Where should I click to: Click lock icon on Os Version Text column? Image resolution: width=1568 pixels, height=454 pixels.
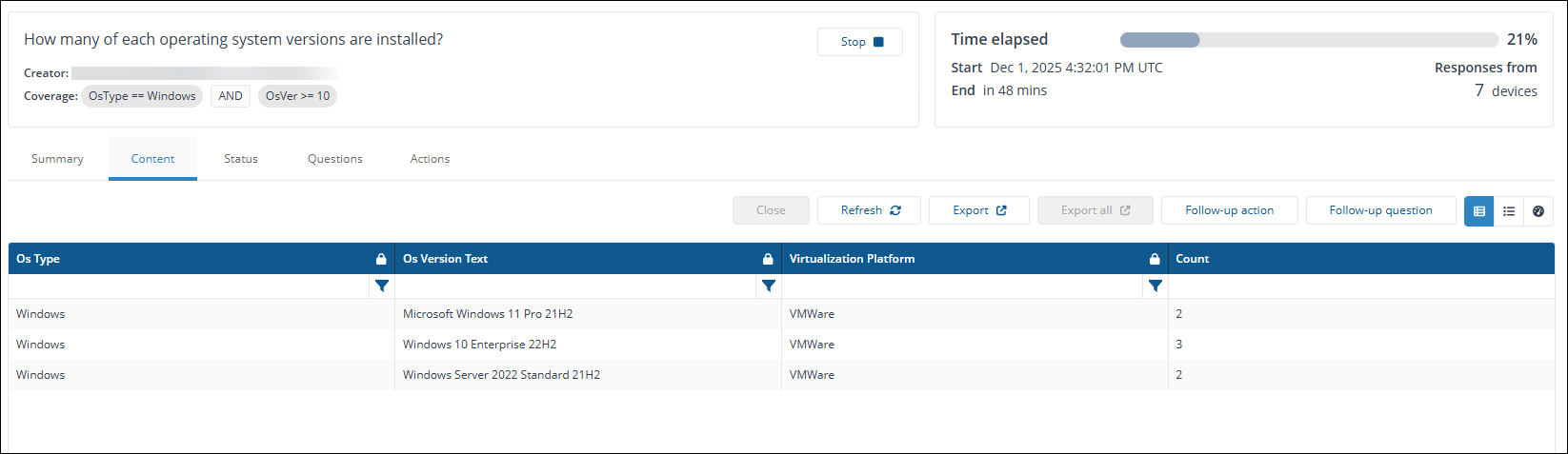pos(768,259)
